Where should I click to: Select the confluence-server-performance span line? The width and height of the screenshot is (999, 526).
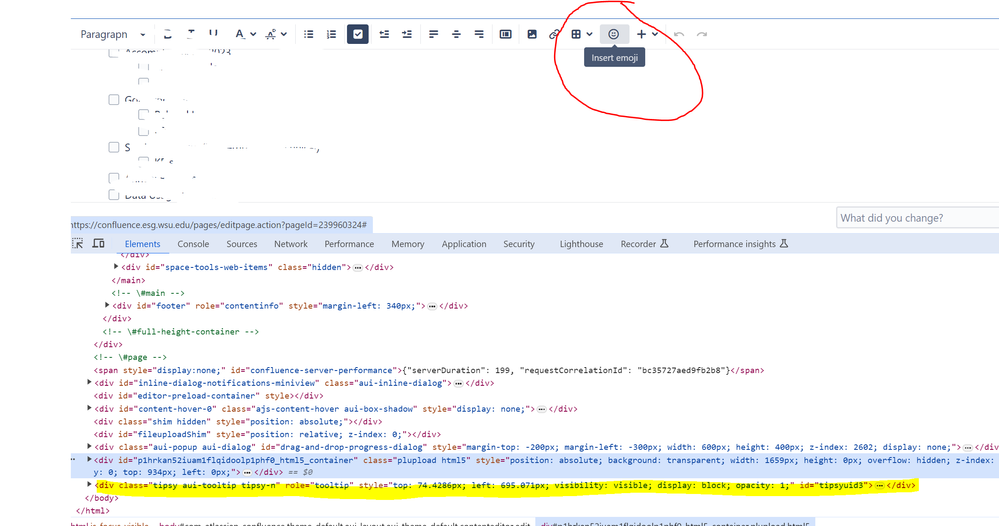(429, 370)
